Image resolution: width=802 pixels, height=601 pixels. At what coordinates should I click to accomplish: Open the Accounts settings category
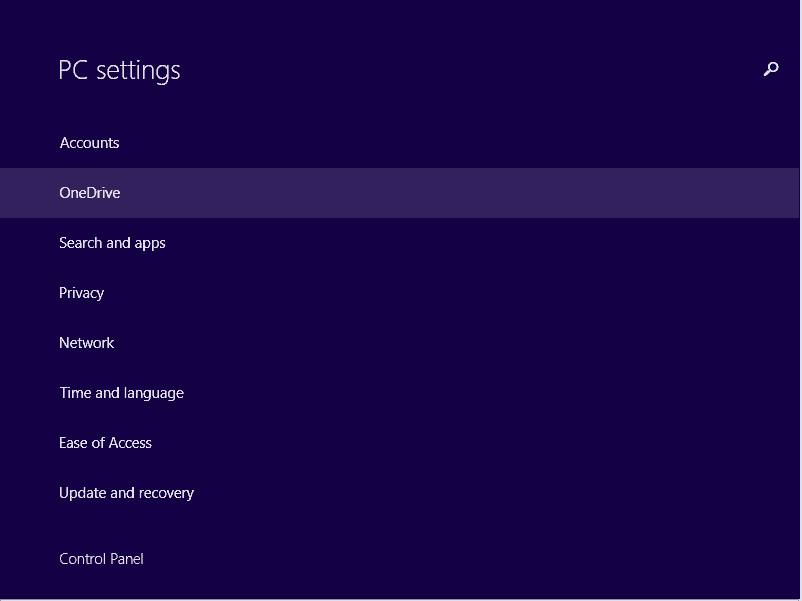pos(399,143)
